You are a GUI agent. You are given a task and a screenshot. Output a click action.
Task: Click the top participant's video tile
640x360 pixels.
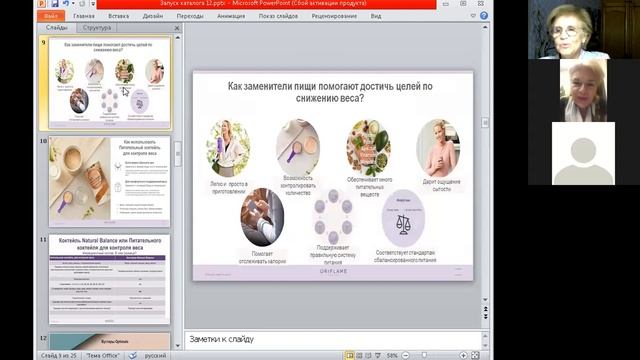[x=584, y=29]
